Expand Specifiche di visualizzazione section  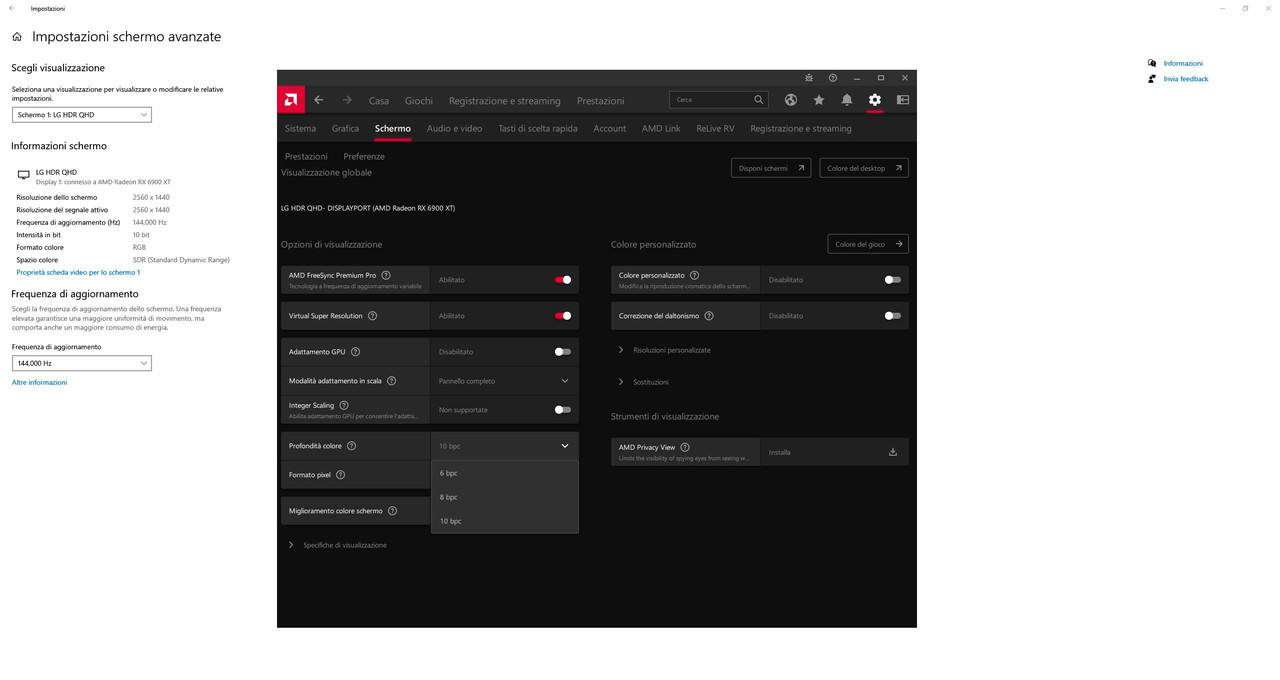coord(338,545)
